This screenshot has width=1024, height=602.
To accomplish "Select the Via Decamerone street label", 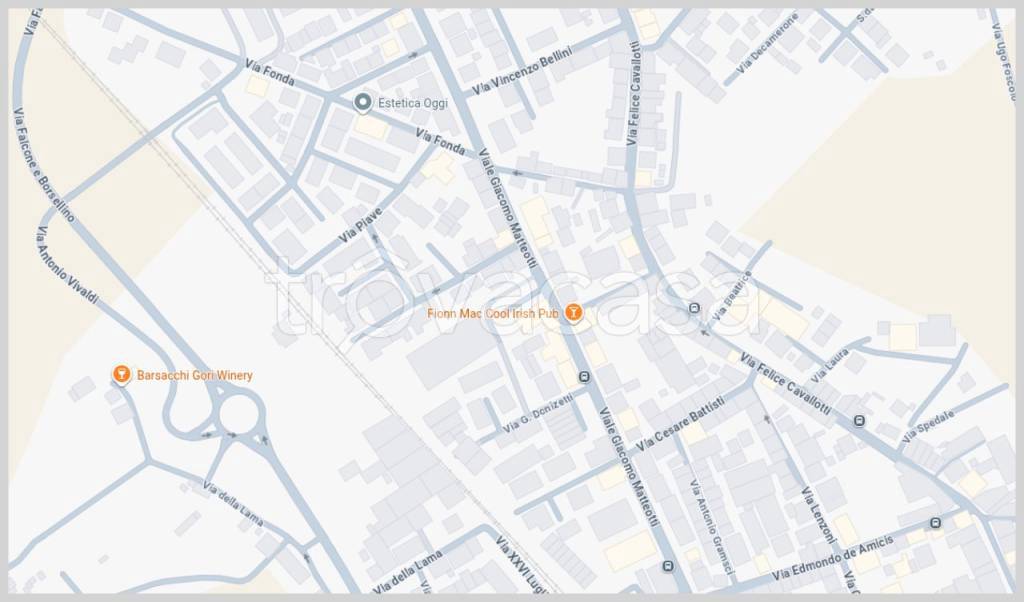I will tap(767, 44).
